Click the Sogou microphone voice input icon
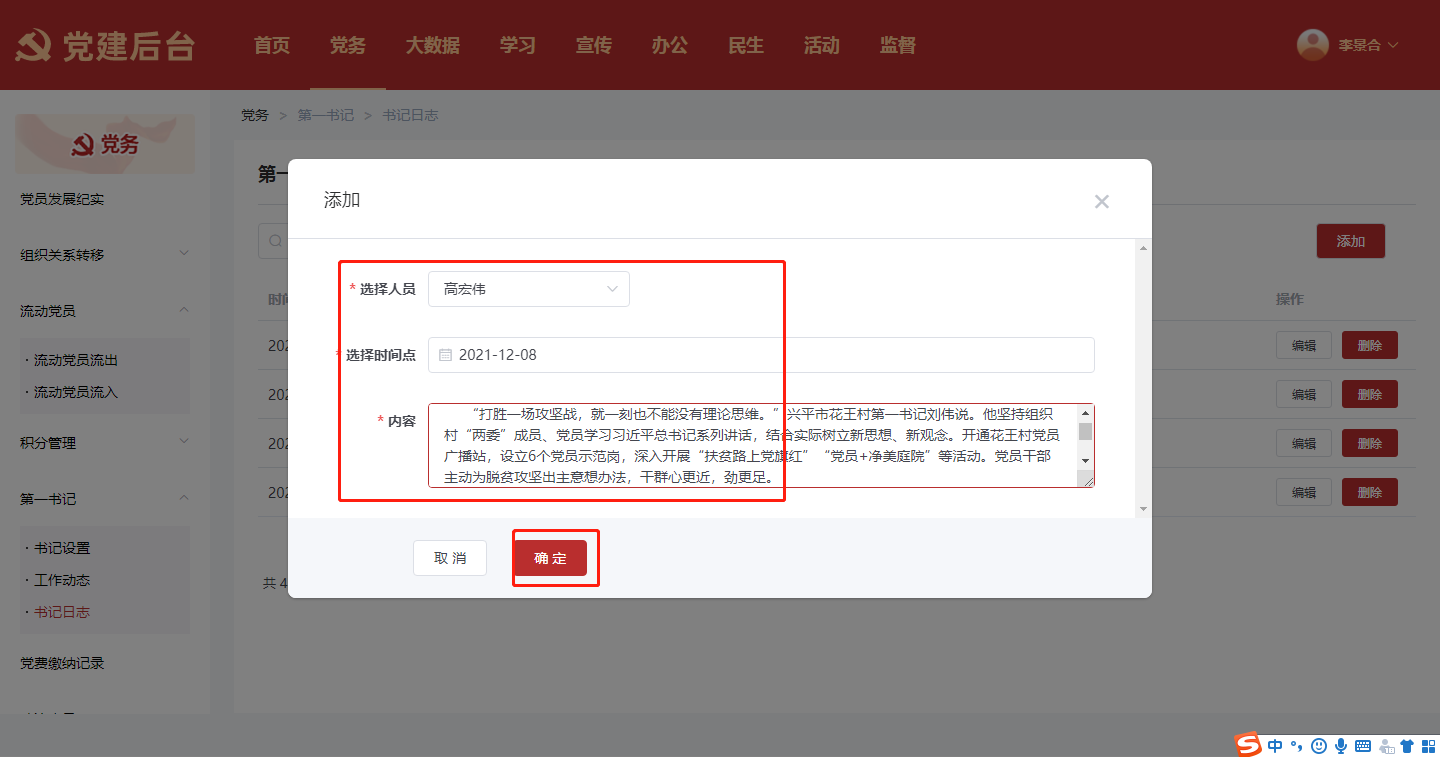 [1341, 745]
